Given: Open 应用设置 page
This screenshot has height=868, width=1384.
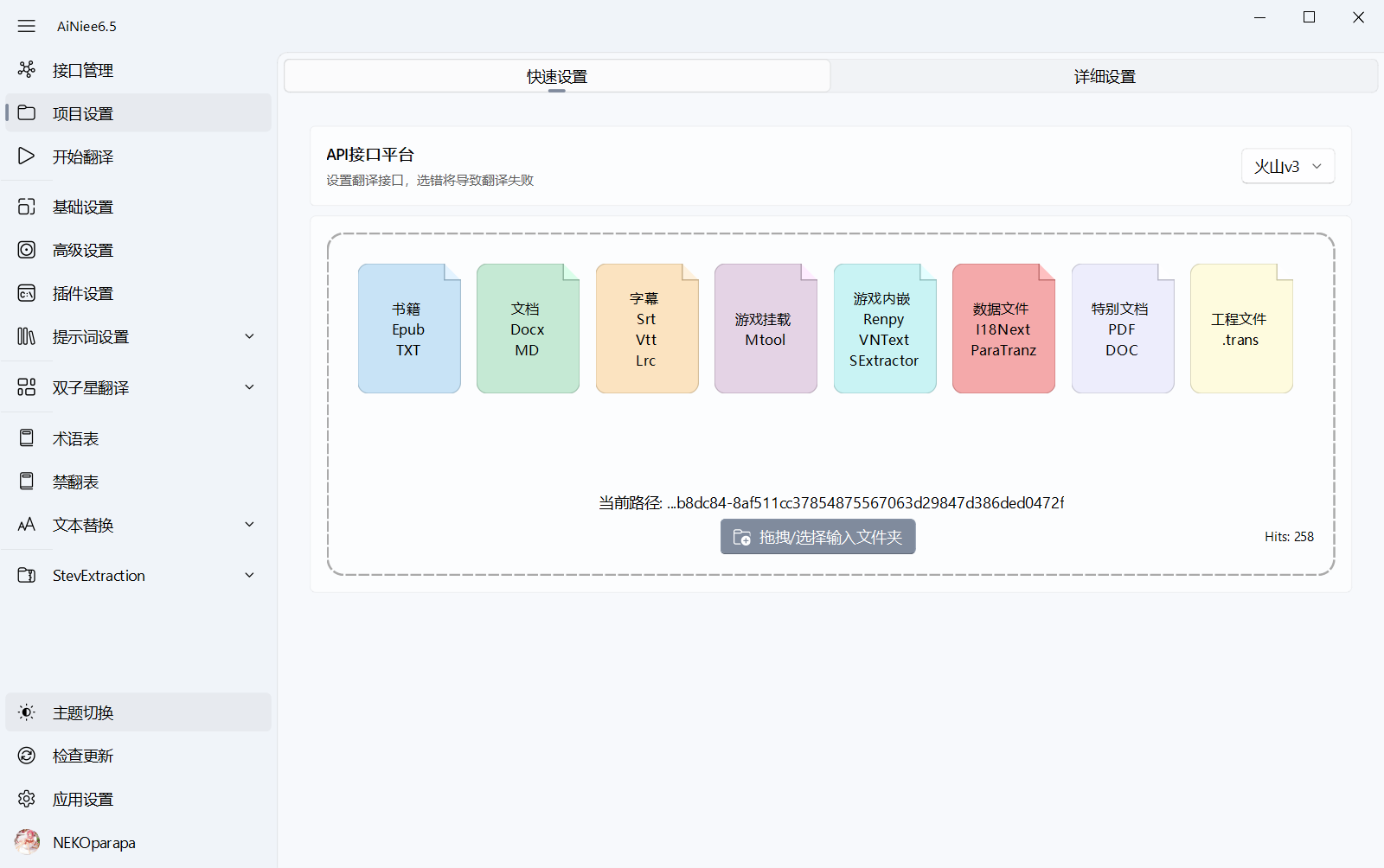Looking at the screenshot, I should (x=138, y=799).
